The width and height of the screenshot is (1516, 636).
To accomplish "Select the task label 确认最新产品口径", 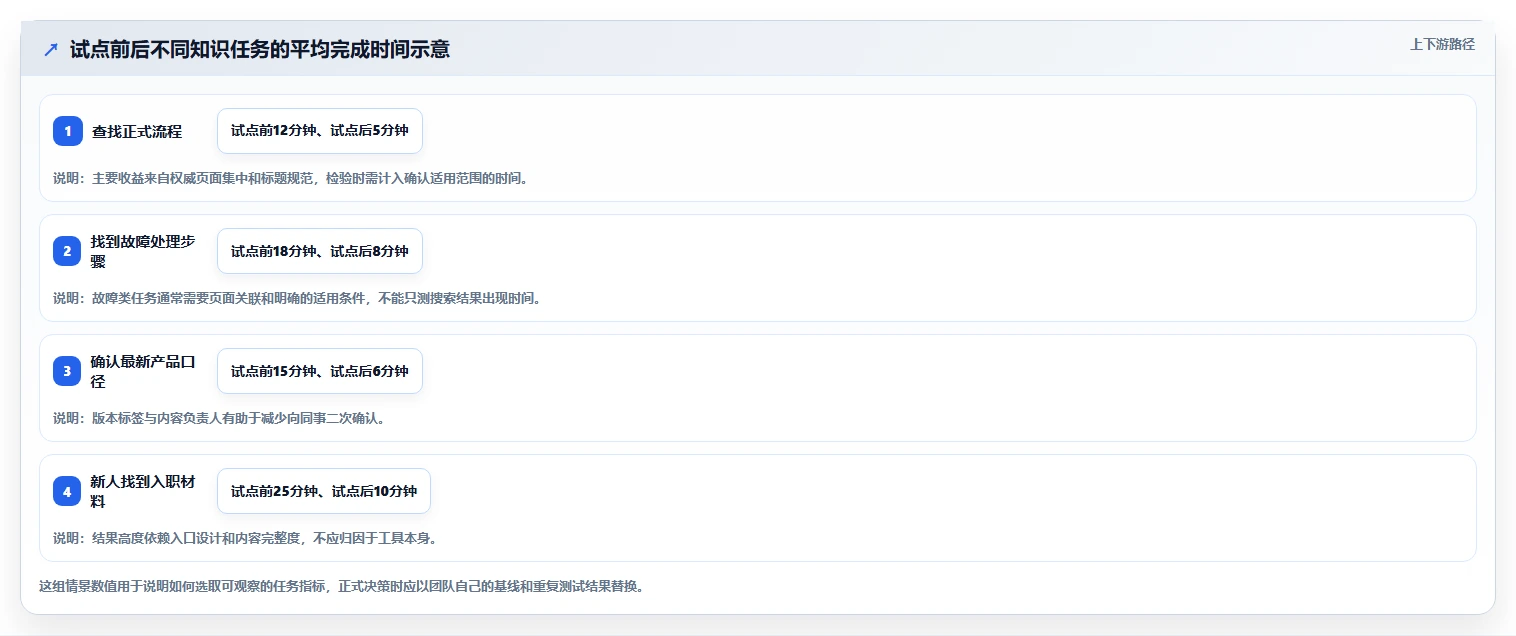I will 143,371.
